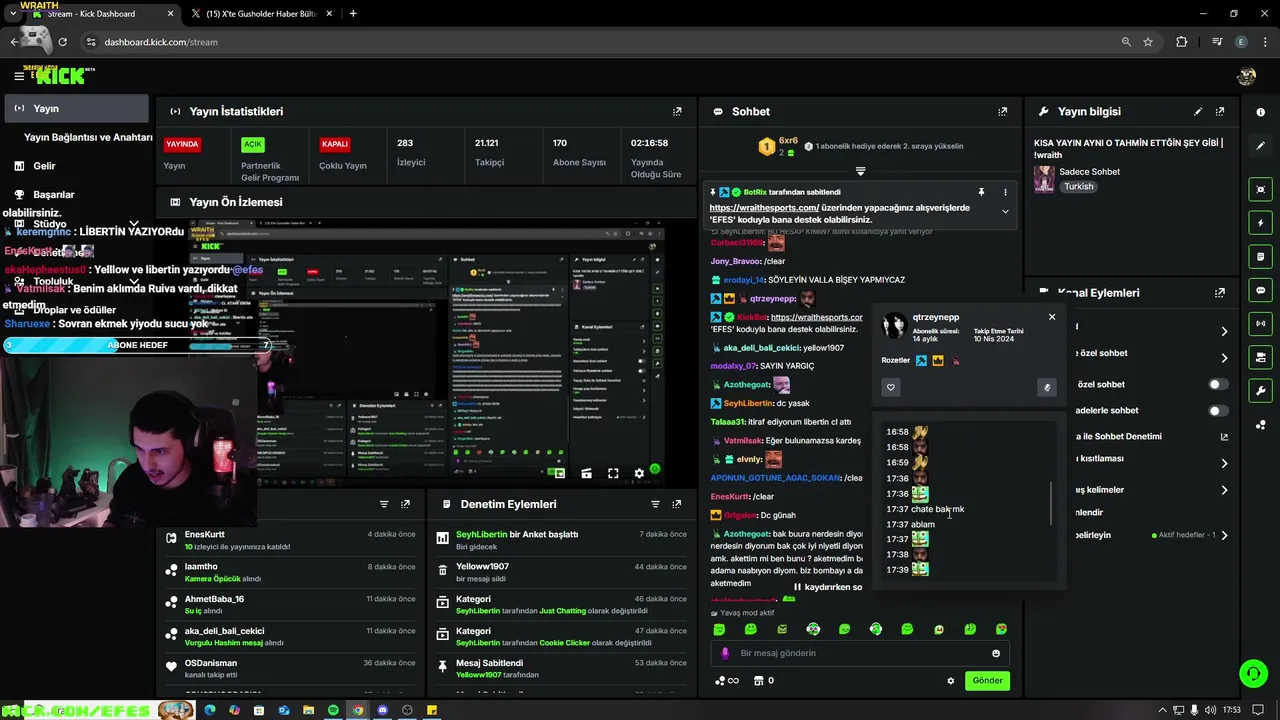Image resolution: width=1280 pixels, height=720 pixels.
Task: Bookmark this page with the star icon
Action: click(x=1148, y=42)
